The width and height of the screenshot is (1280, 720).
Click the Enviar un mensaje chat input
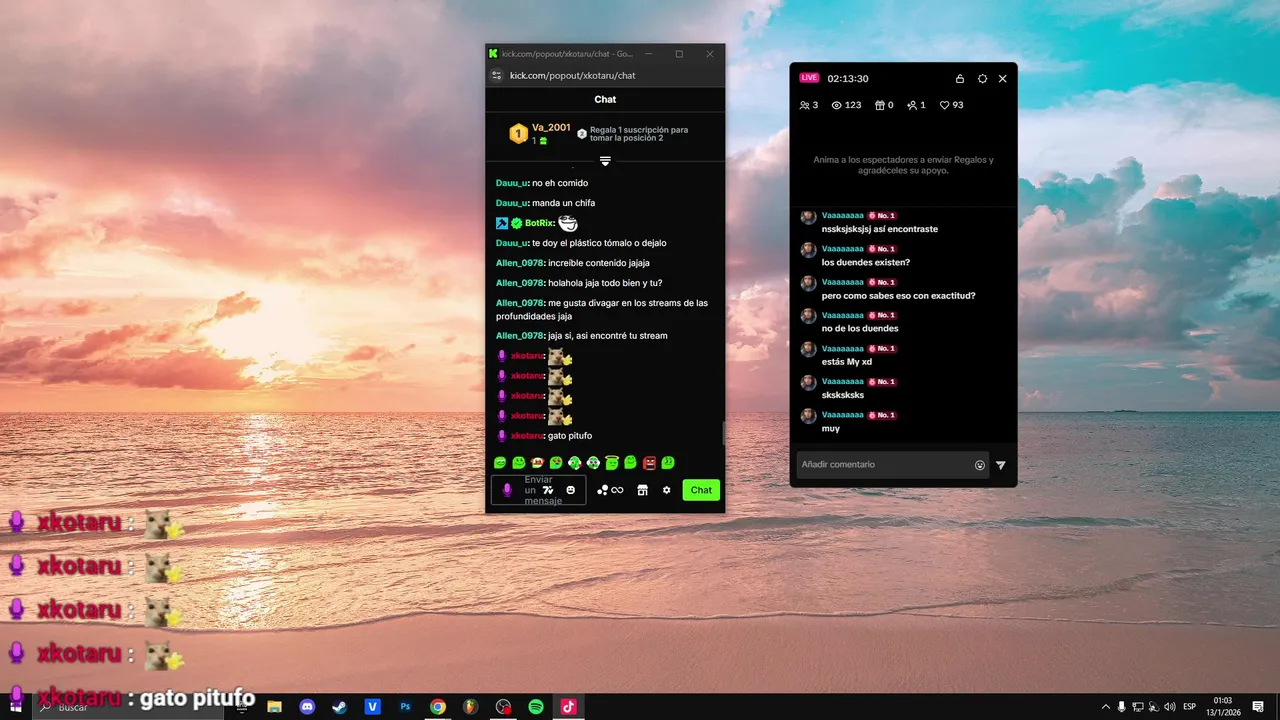click(538, 490)
